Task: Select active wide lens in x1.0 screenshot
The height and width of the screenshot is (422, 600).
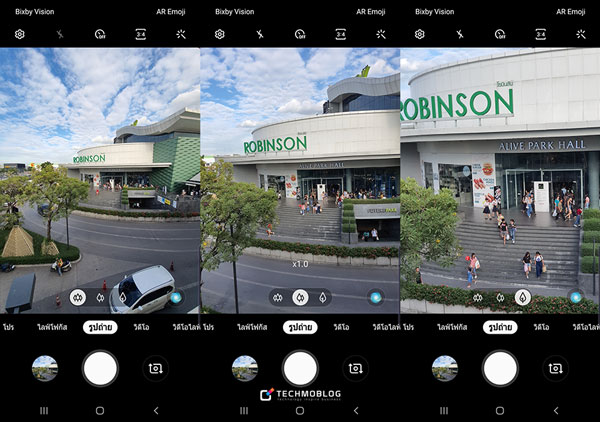Action: point(300,297)
